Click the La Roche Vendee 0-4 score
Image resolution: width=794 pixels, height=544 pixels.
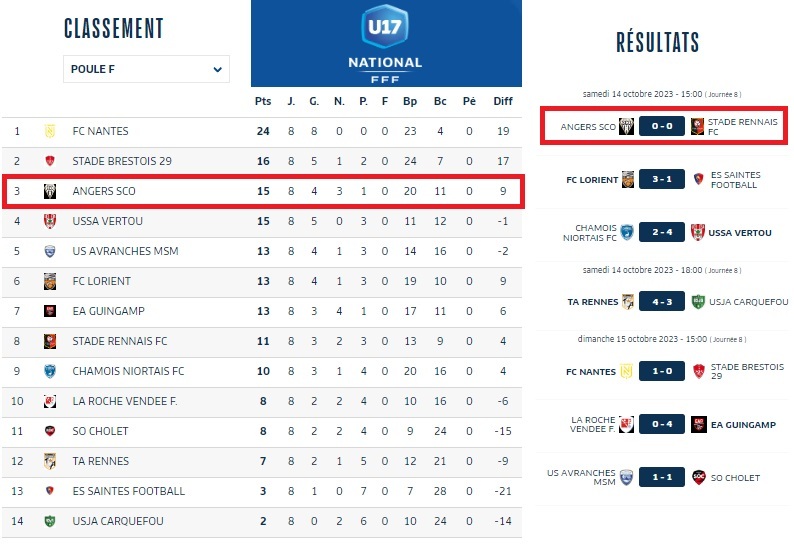click(x=663, y=425)
